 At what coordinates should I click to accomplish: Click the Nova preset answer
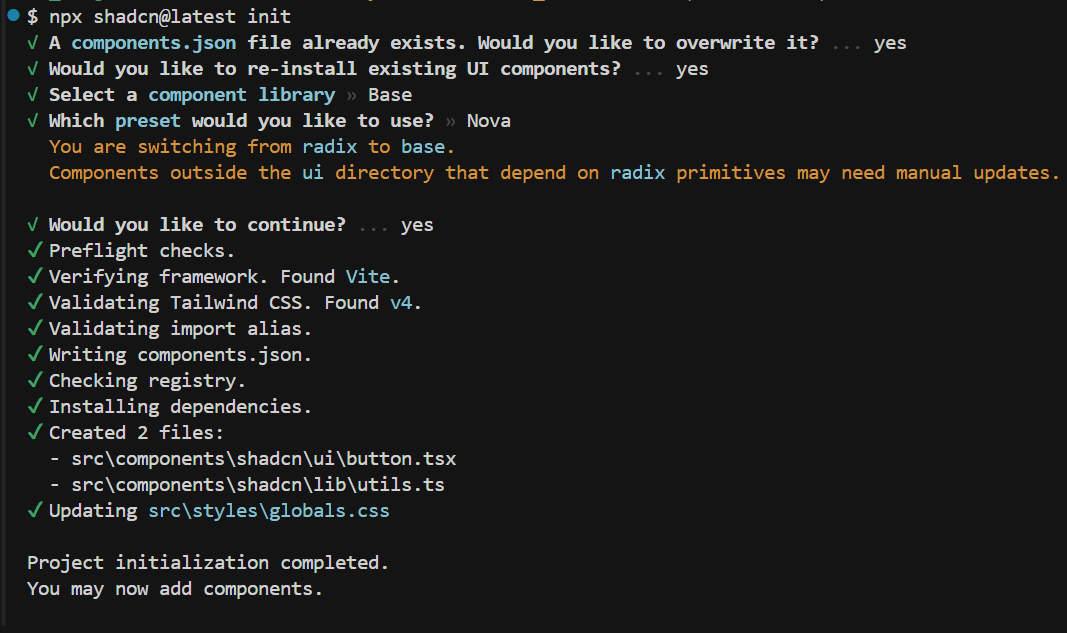488,120
